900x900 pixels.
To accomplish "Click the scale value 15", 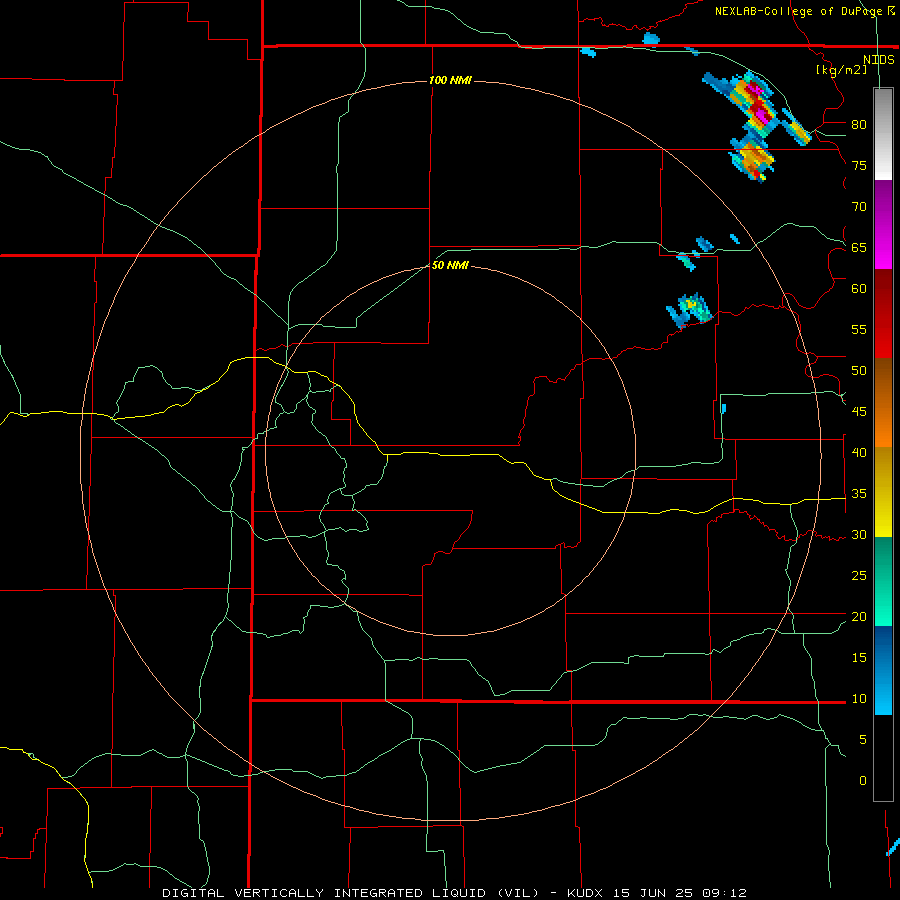I will click(x=859, y=658).
